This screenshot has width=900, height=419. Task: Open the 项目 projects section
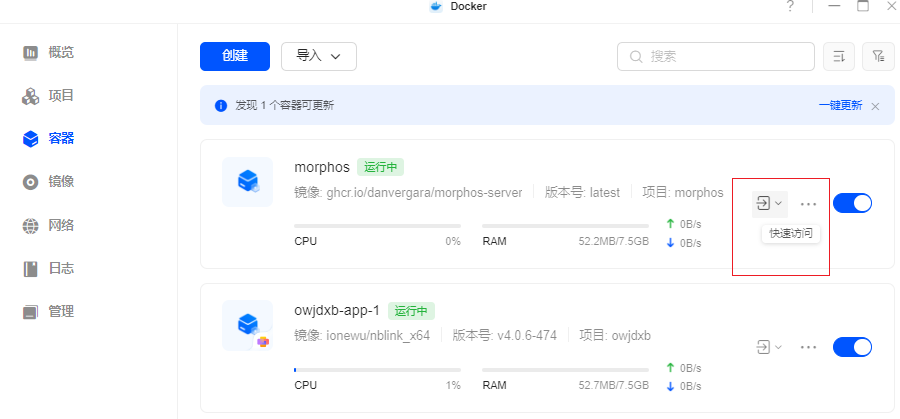click(49, 96)
